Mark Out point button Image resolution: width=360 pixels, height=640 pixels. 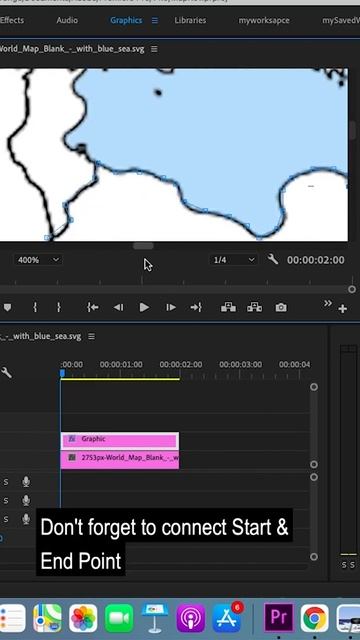click(59, 307)
